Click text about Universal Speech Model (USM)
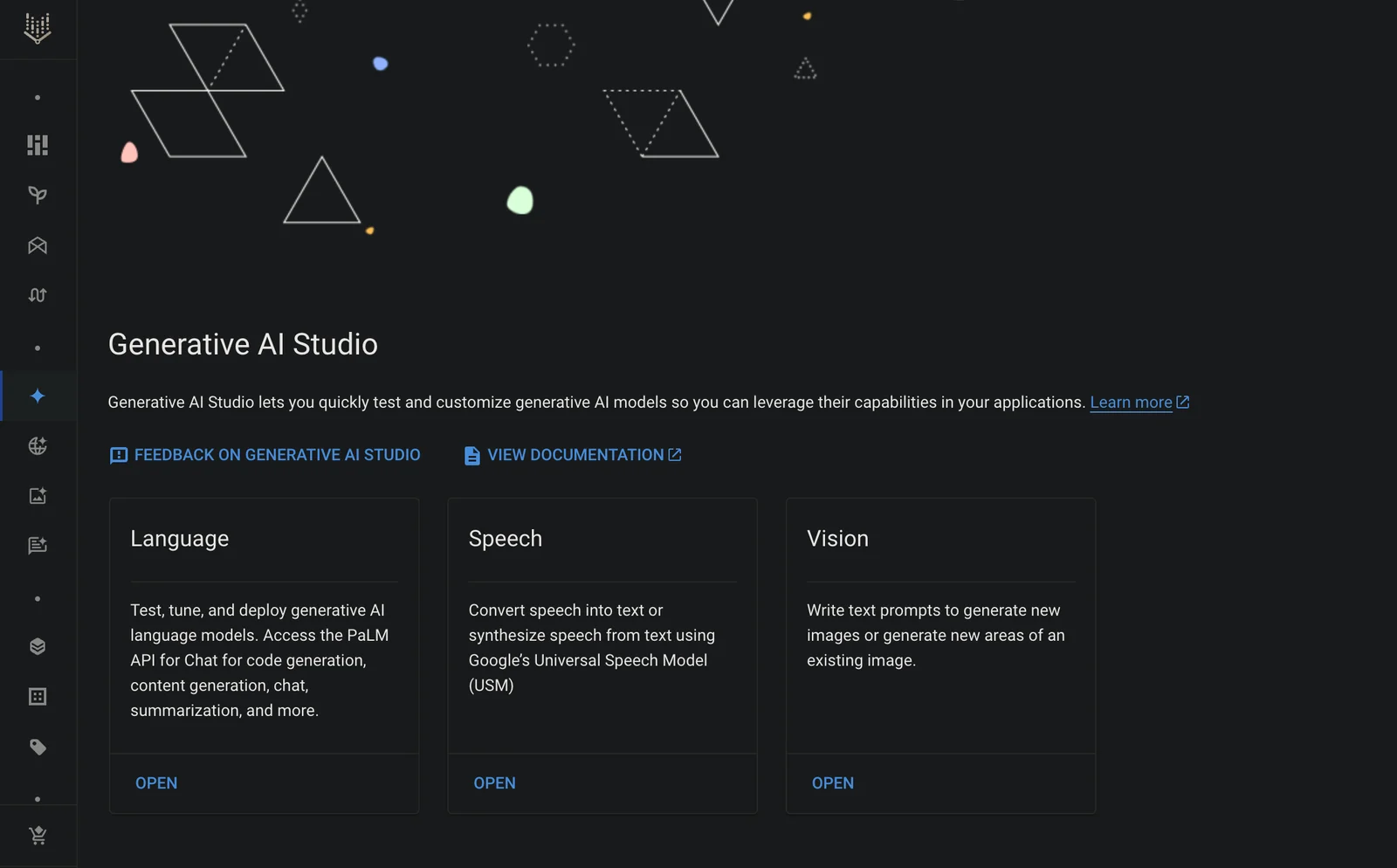 click(592, 648)
